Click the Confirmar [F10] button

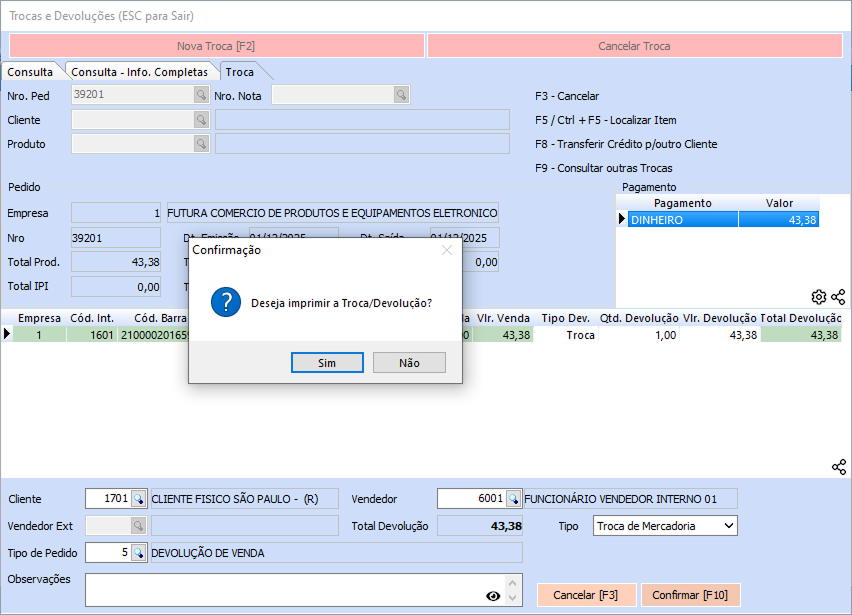click(x=690, y=595)
